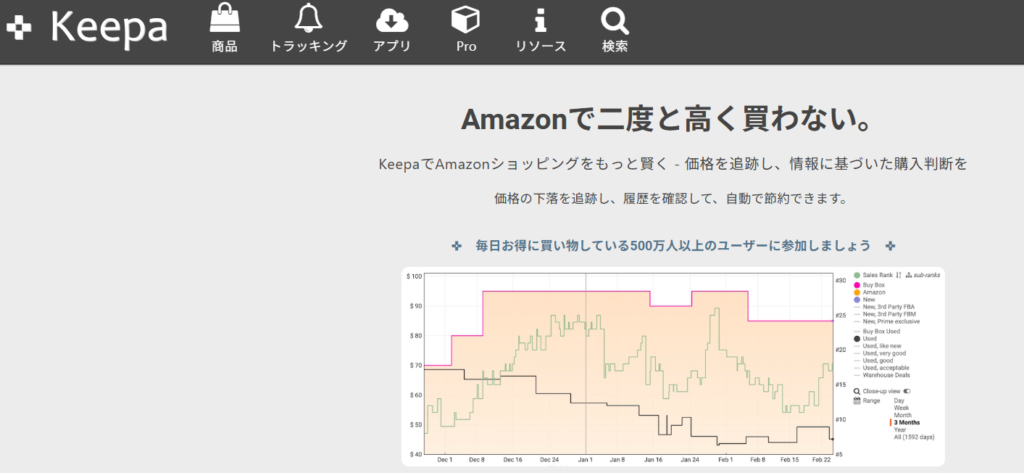Screen dimensions: 1024x473
Task: Click the Jan 1 chart date marker
Action: pyautogui.click(x=585, y=460)
